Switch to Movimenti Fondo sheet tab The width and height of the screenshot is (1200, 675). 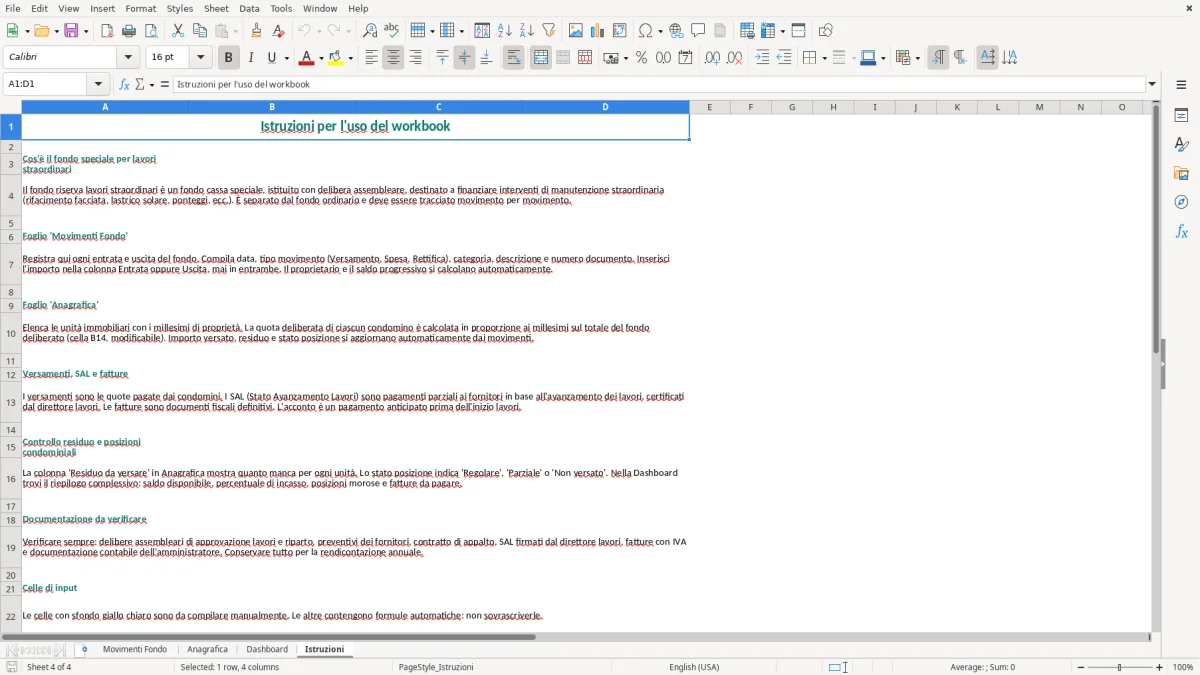coord(135,649)
